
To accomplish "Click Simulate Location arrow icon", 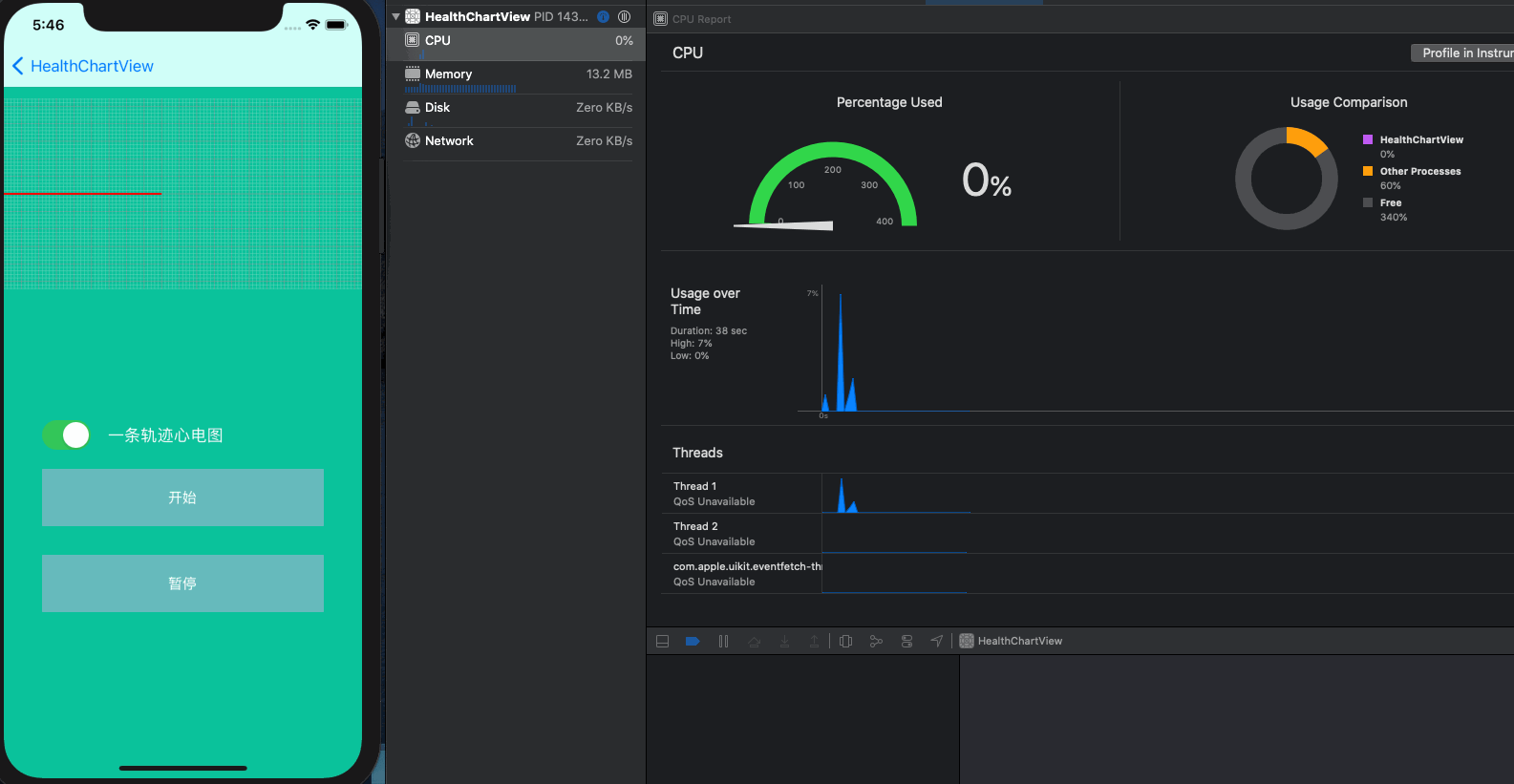I will [x=937, y=642].
